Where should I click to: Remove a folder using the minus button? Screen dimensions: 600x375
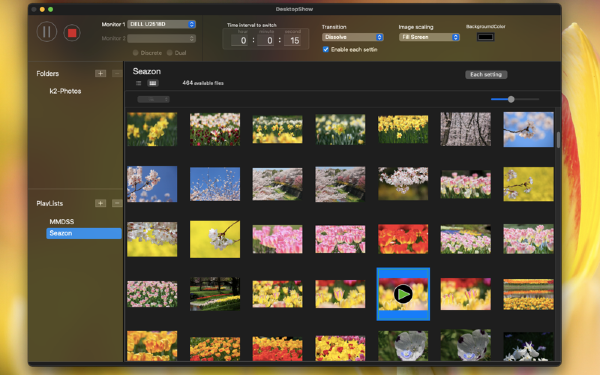coord(117,73)
